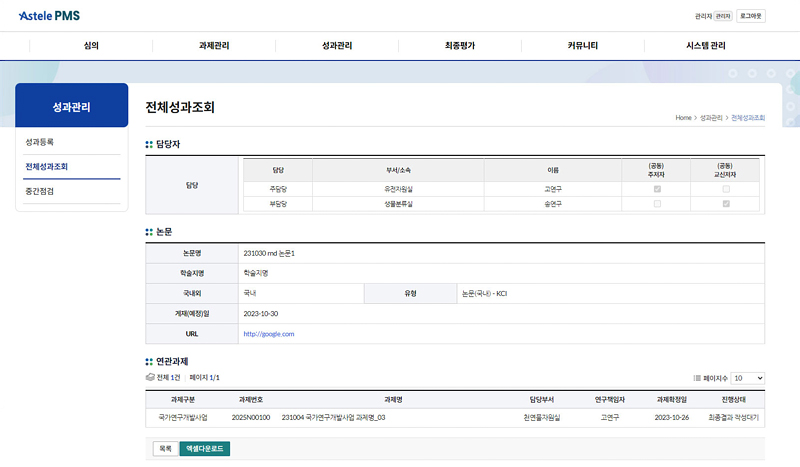Check 교신저자 box in 주담당 row

click(726, 189)
